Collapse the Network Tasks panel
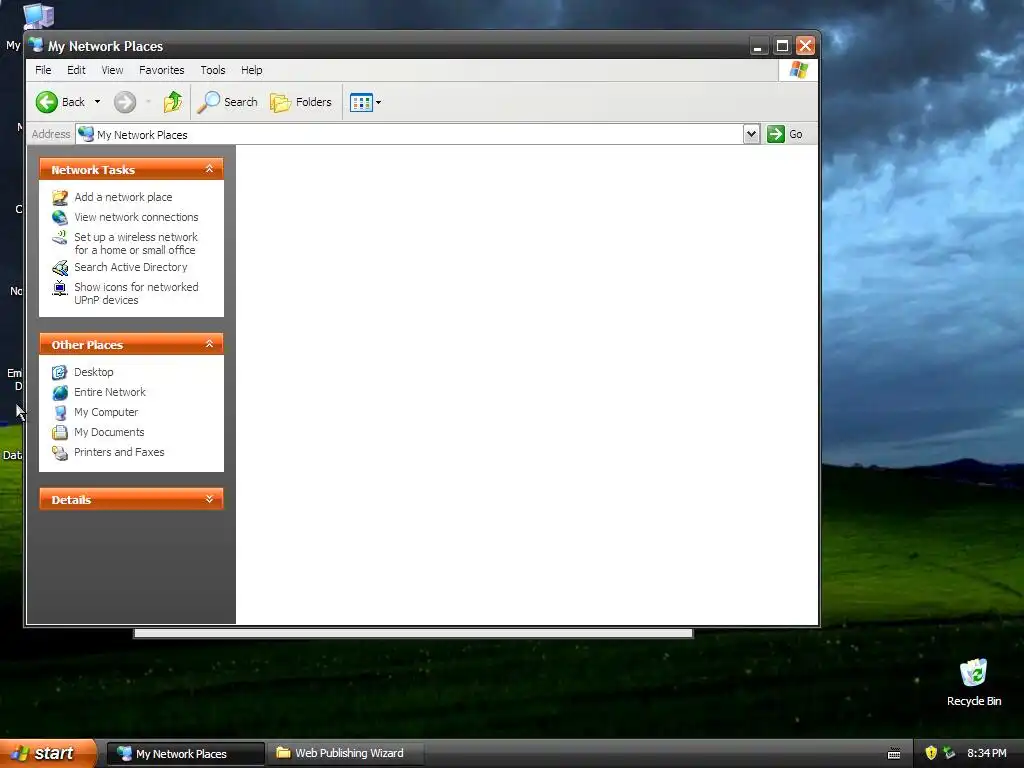Screen dimensions: 1024x768 (209, 169)
